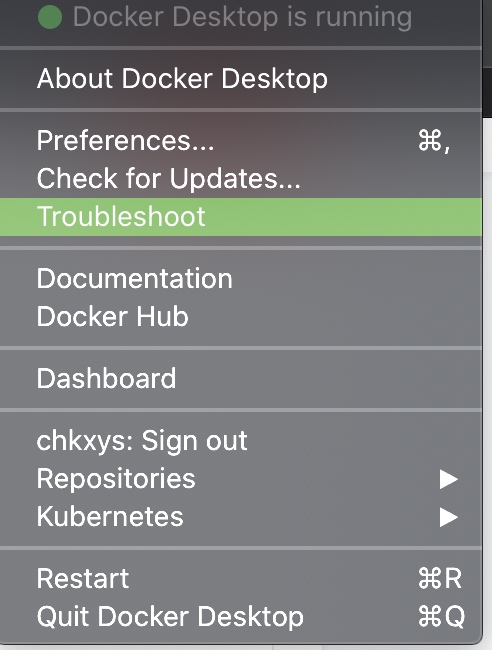Expand the Repositories submenu arrow
492x650 pixels.
tap(448, 479)
